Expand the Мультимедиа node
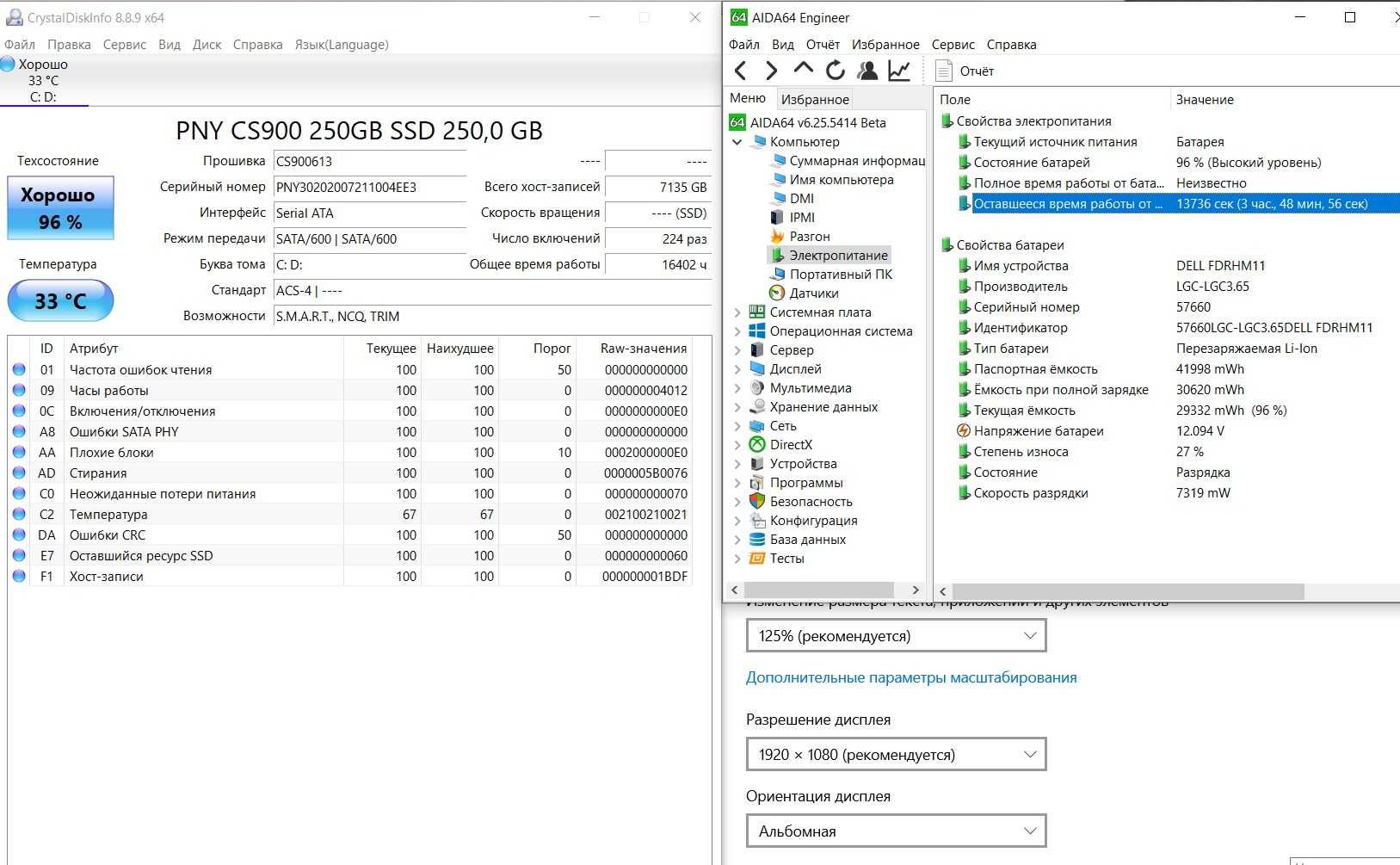This screenshot has height=865, width=1400. coord(737,388)
